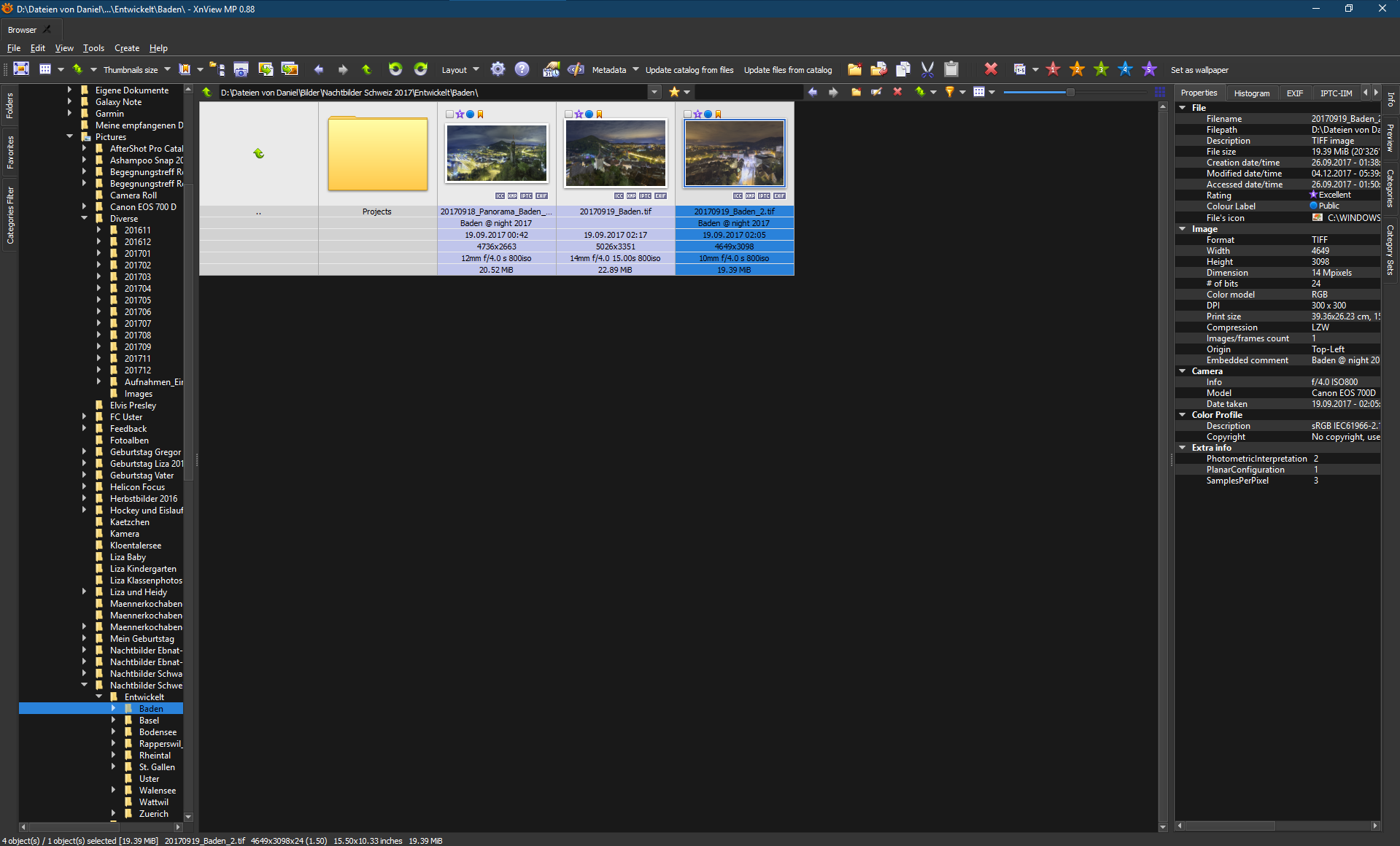
Task: Collapse the Diverse folder node
Action: pyautogui.click(x=85, y=218)
